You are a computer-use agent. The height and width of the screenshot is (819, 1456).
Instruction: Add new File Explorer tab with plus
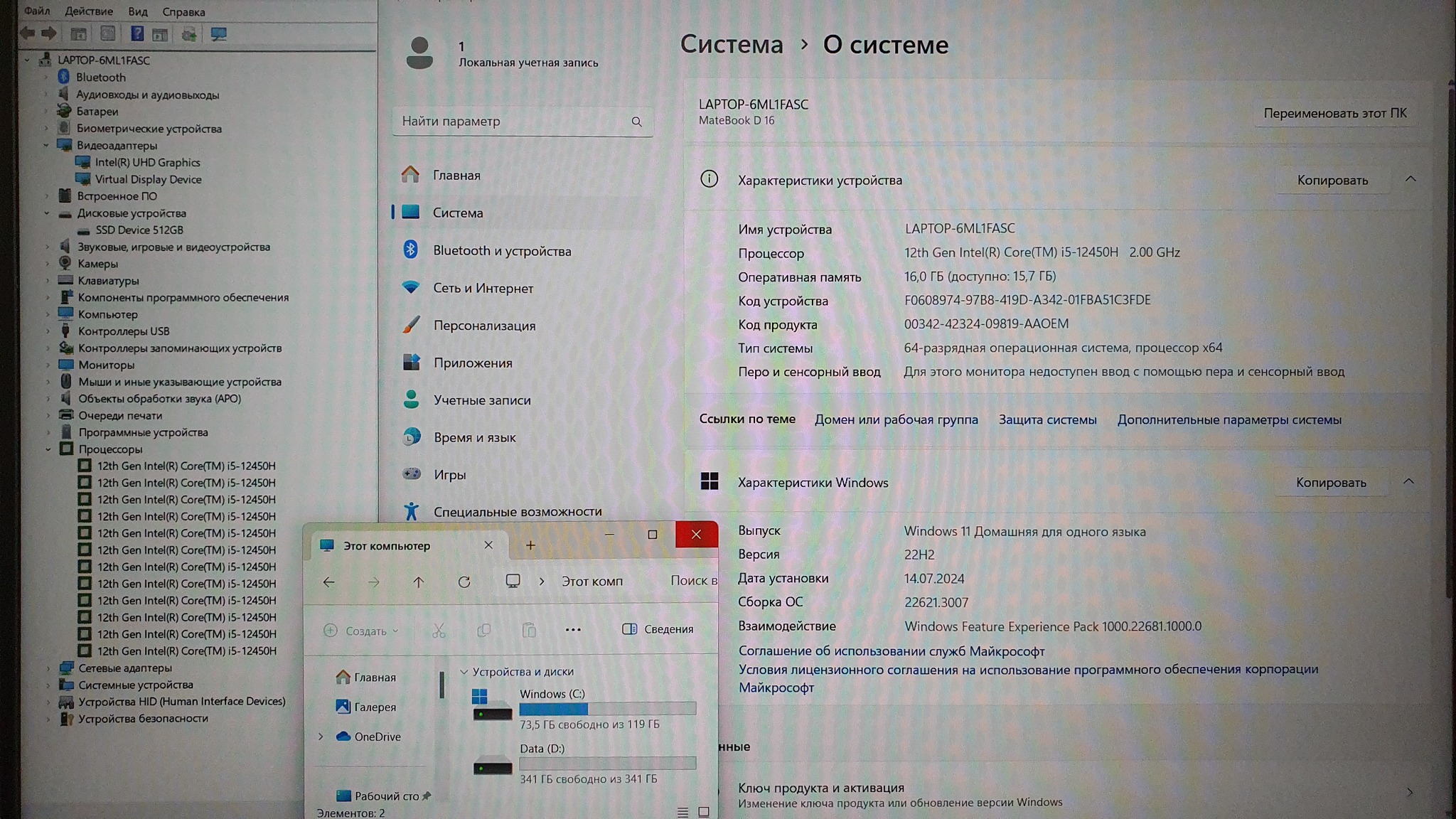point(530,545)
